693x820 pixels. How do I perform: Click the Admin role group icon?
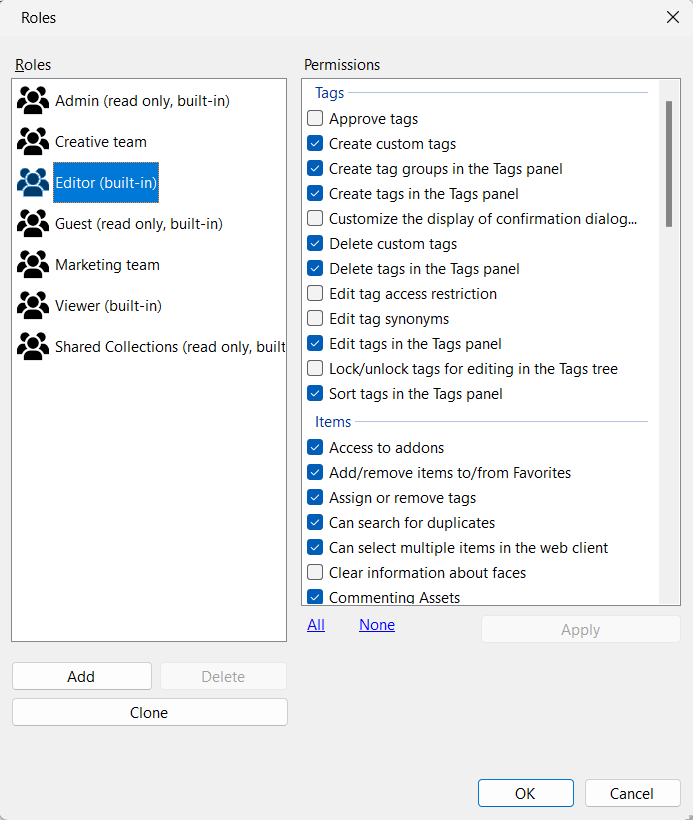coord(33,101)
